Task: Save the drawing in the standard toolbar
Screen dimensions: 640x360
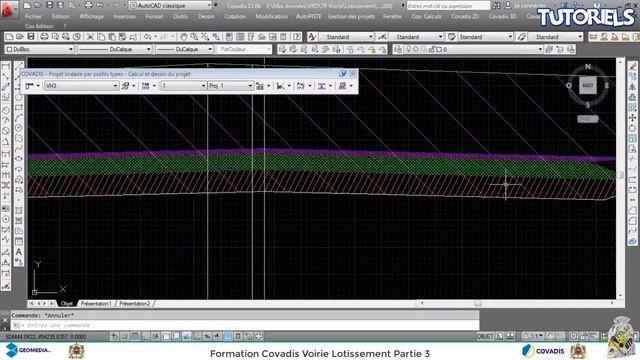Action: (31, 37)
